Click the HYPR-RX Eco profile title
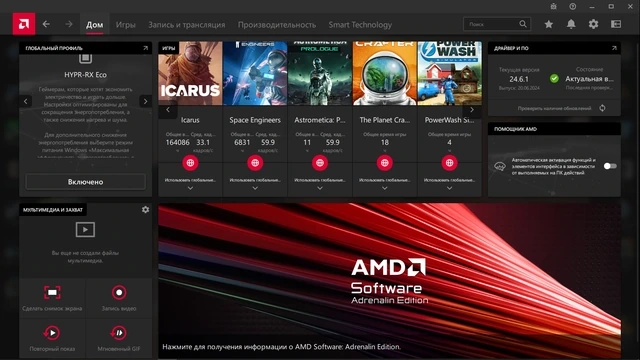This screenshot has height=360, width=640. coord(85,75)
